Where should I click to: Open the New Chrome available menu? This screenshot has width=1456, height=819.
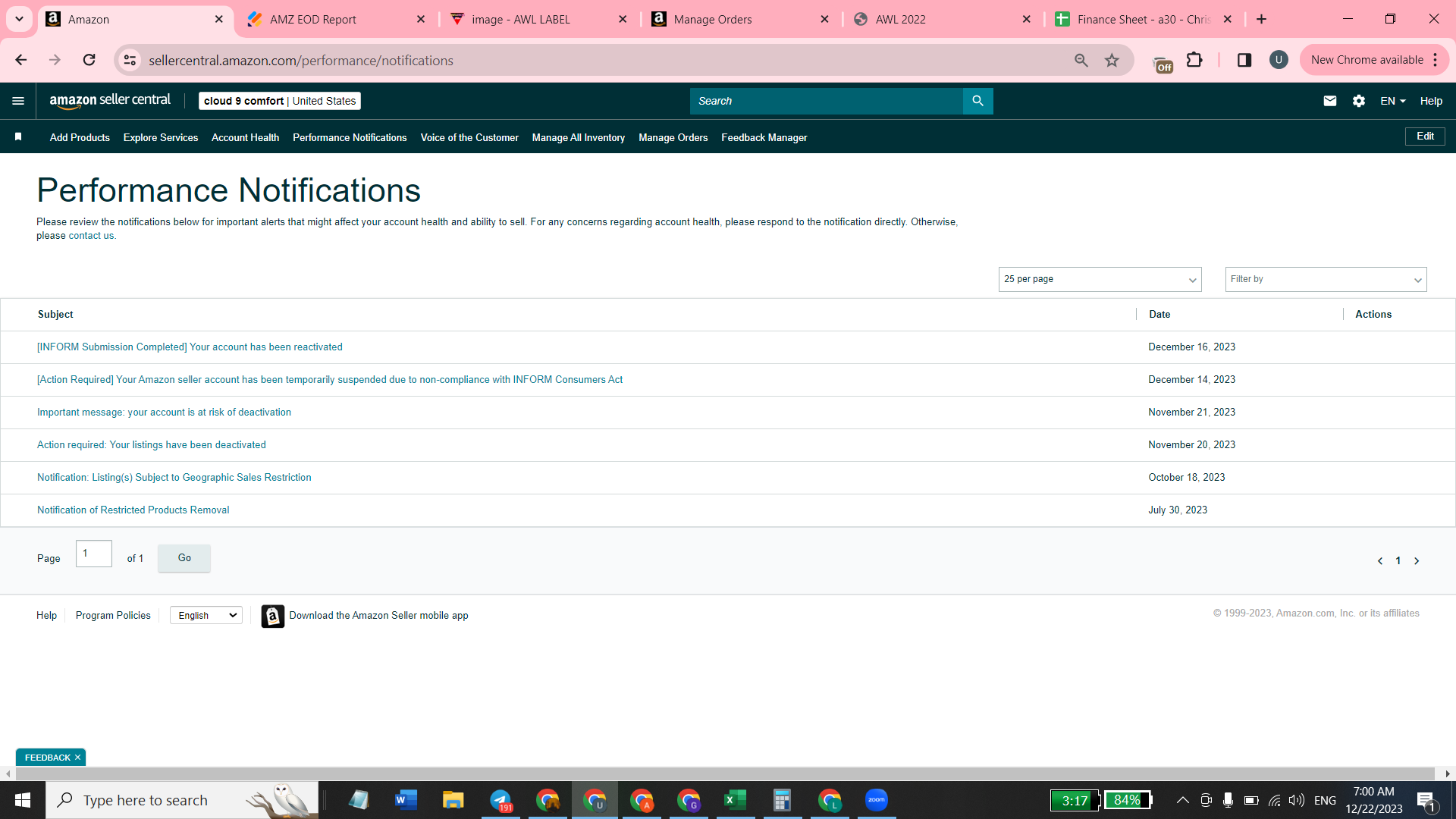pos(1374,60)
